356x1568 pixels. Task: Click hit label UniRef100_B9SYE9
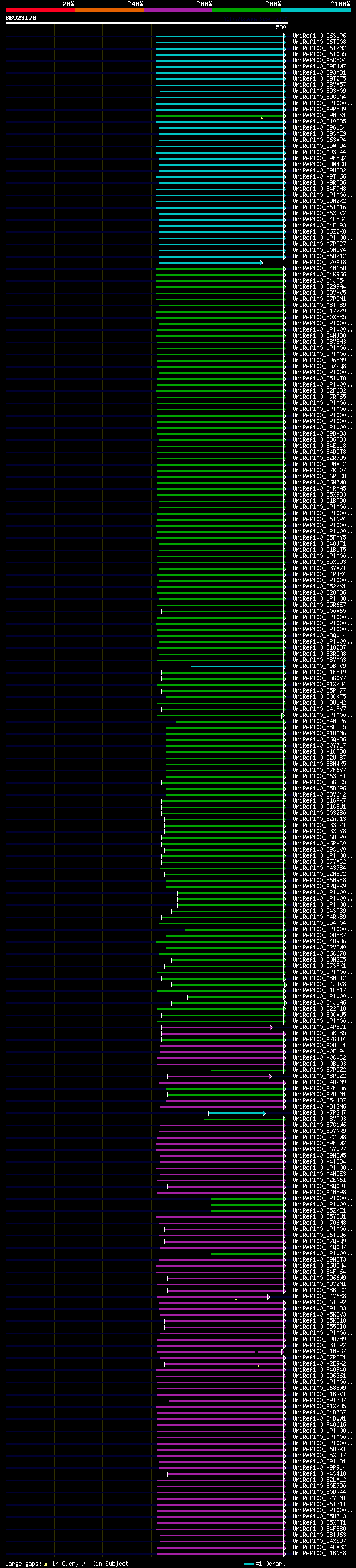pos(319,134)
